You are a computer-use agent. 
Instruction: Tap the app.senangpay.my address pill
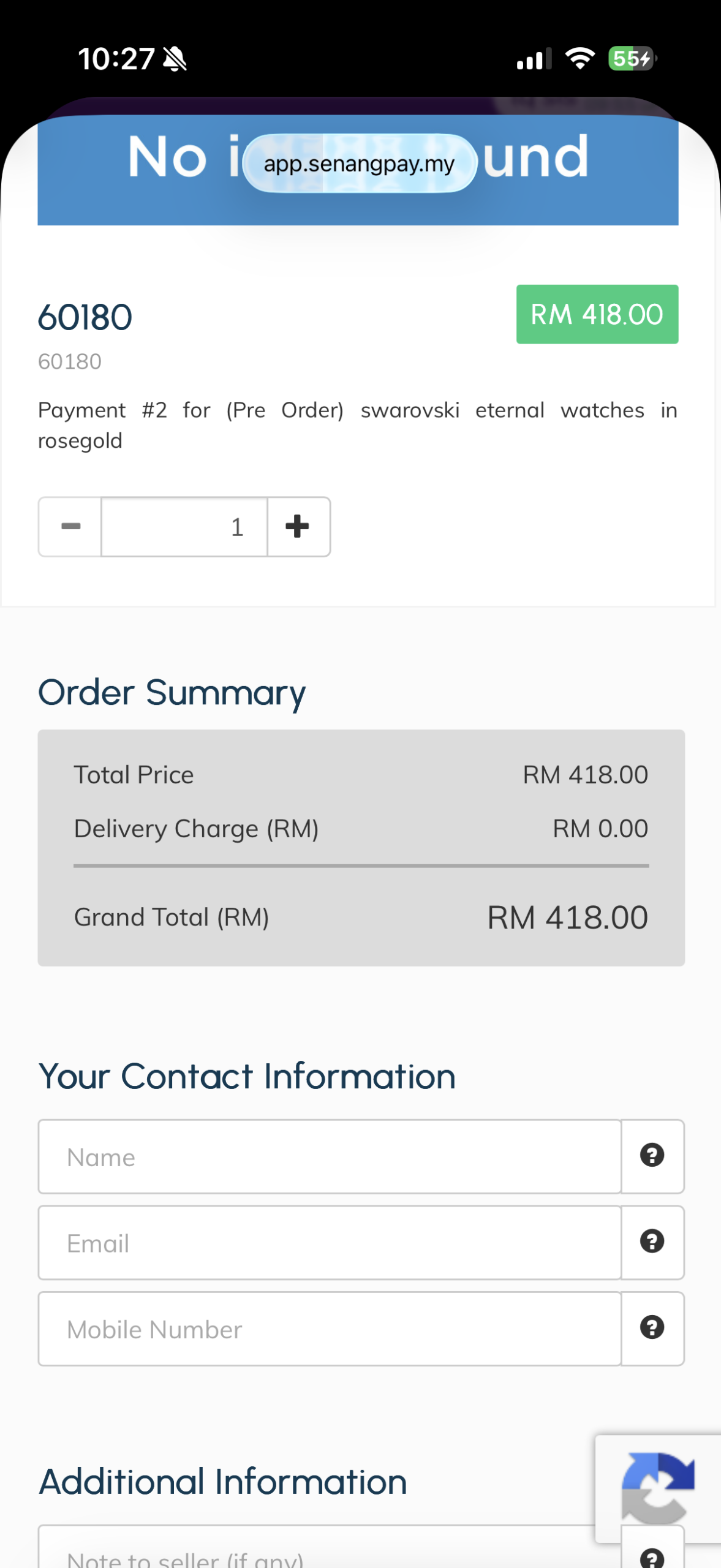tap(360, 164)
